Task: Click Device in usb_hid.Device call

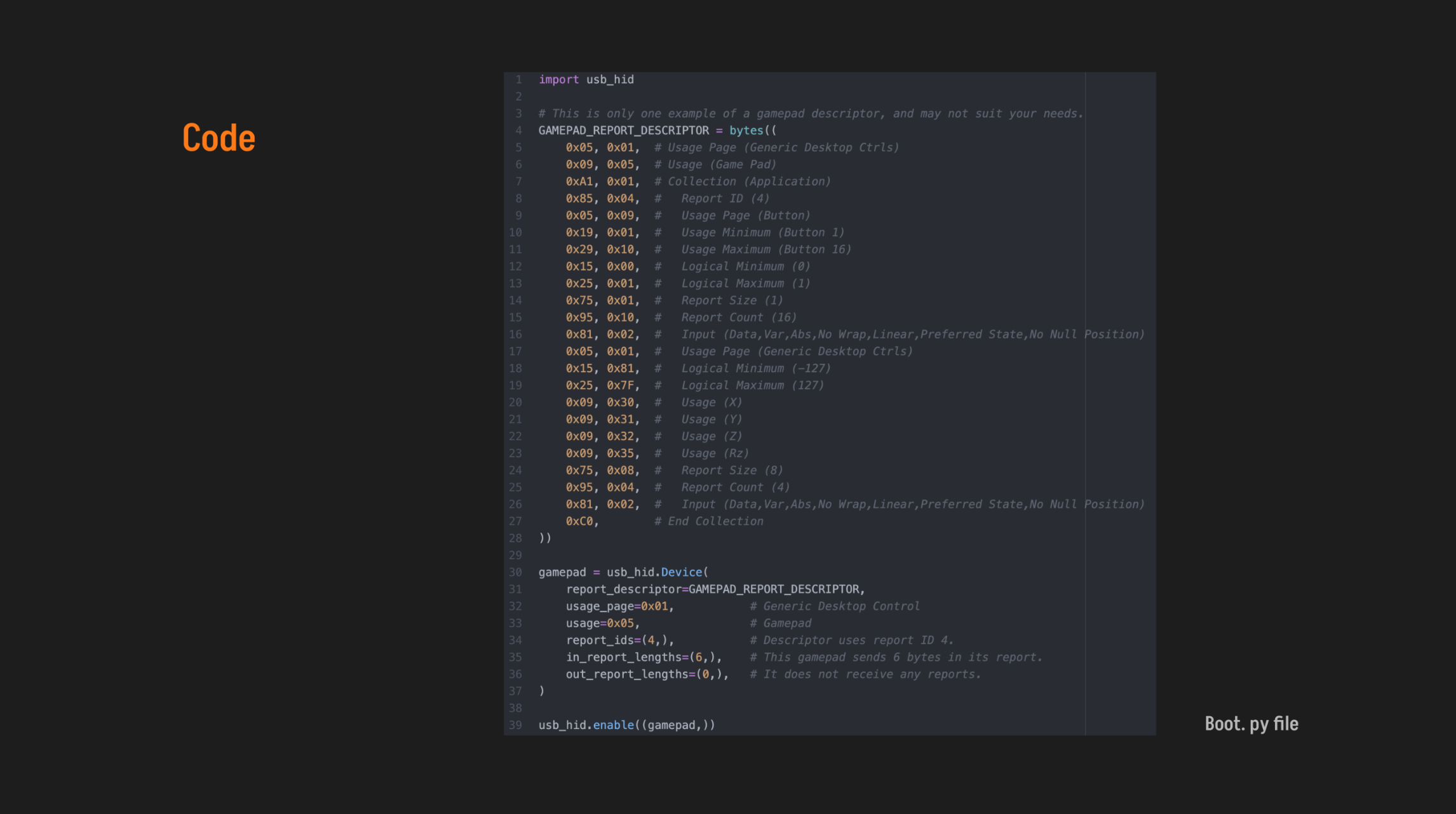Action: [681, 572]
